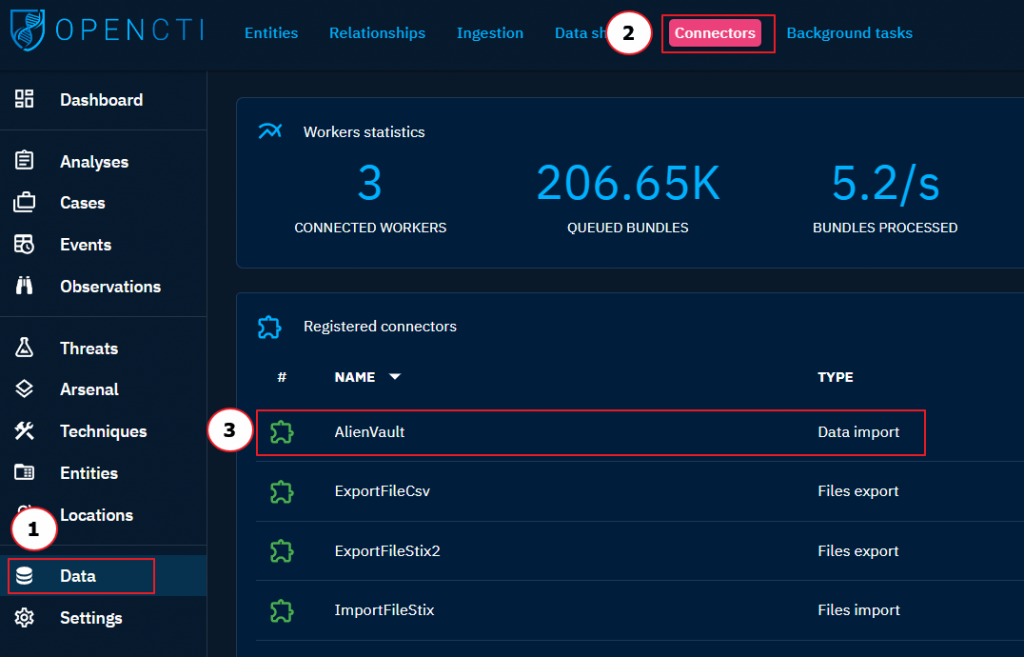Open Dashboard from the sidebar
The image size is (1024, 657).
pyautogui.click(x=103, y=99)
